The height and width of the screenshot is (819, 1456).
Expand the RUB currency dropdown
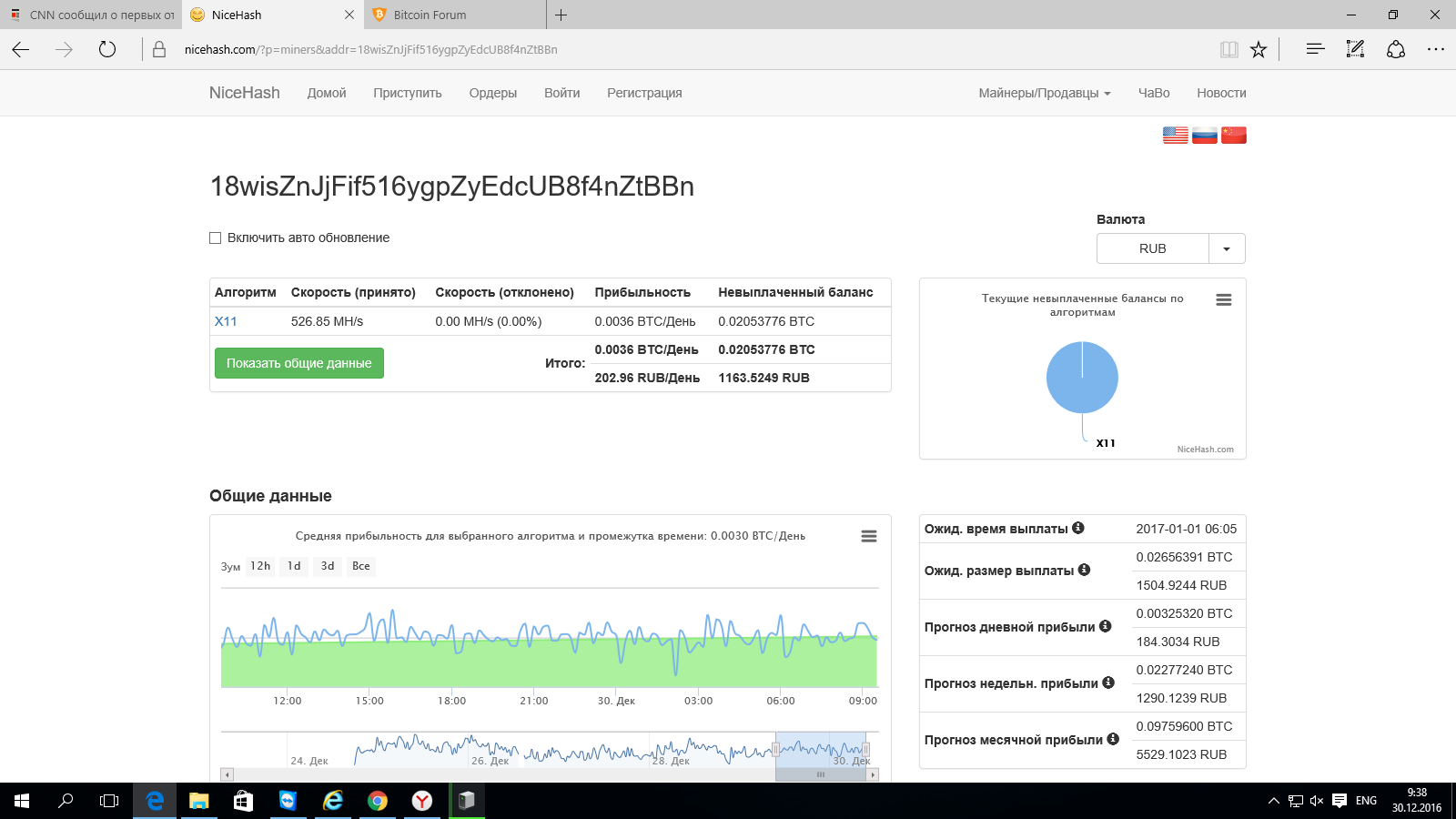coord(1226,248)
